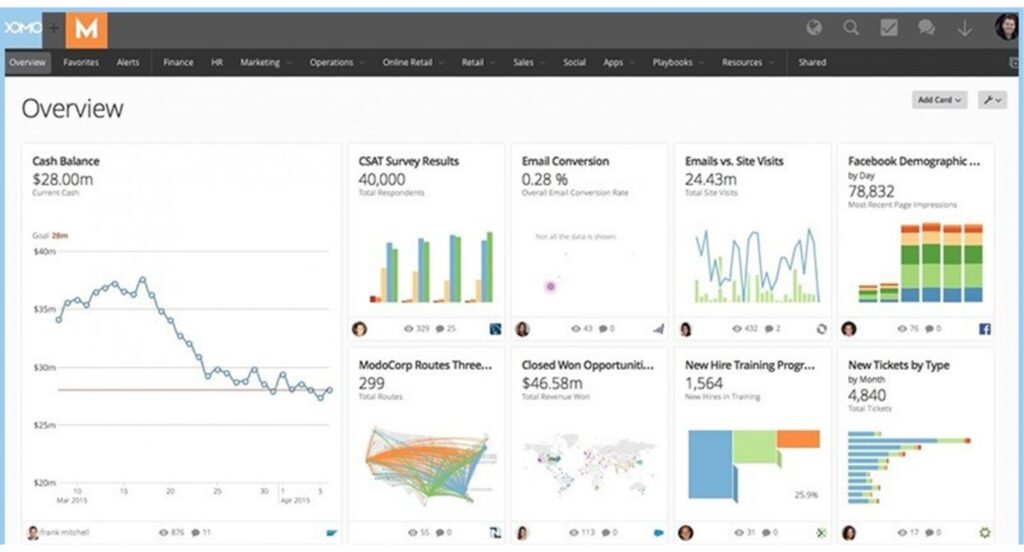Click the orange M logo tile
Image resolution: width=1024 pixels, height=552 pixels.
[86, 29]
